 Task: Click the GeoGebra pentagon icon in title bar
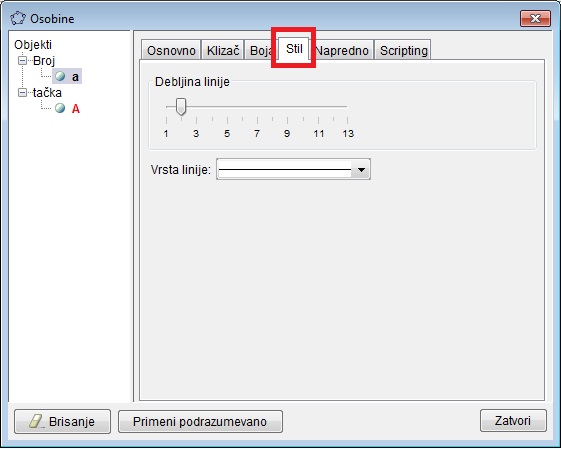(x=18, y=18)
